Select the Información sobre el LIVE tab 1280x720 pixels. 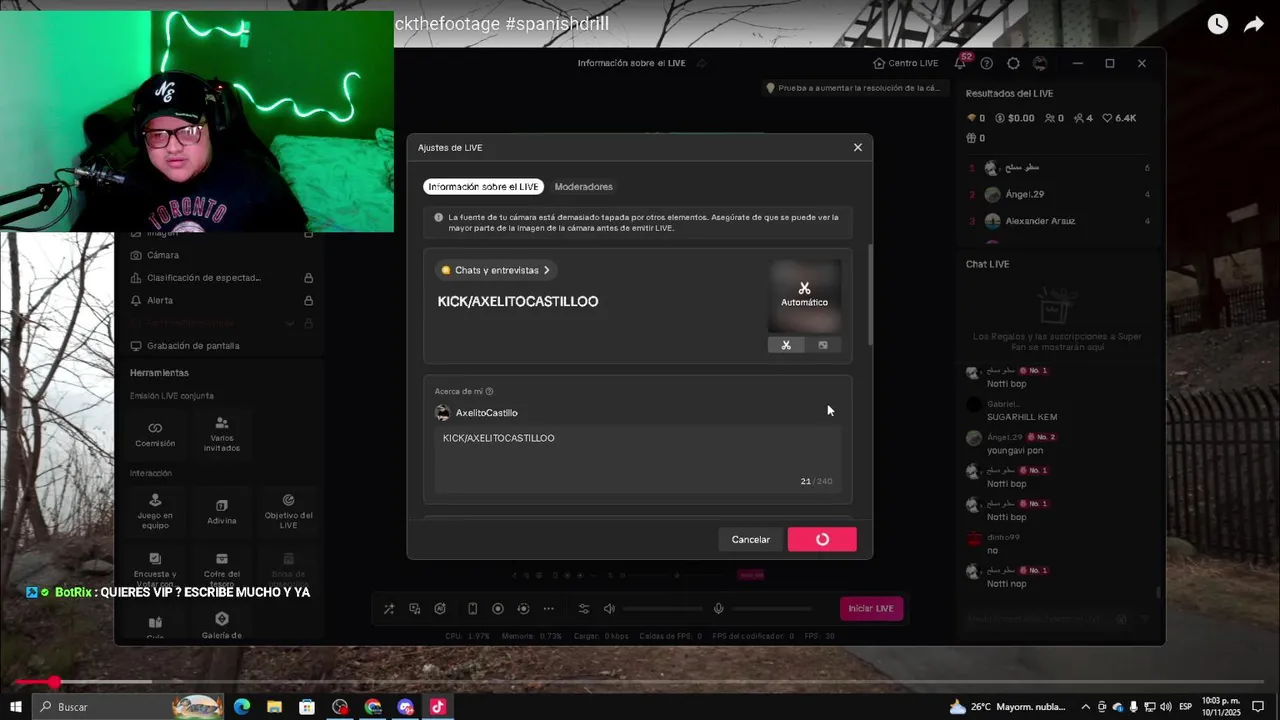(x=483, y=187)
